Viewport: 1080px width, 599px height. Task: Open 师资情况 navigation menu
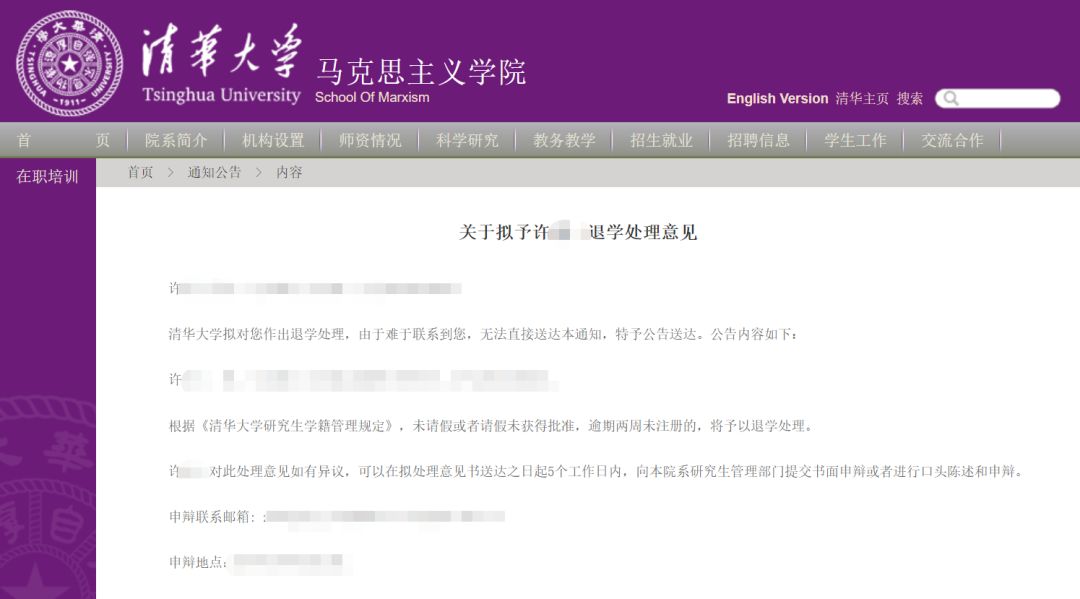(x=370, y=140)
